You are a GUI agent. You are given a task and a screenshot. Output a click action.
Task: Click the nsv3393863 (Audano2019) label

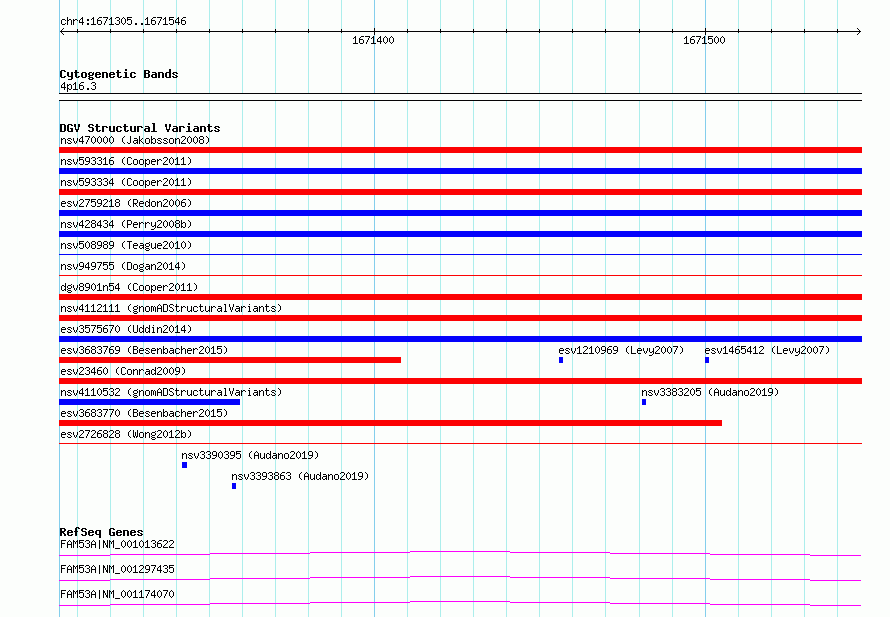(x=300, y=476)
